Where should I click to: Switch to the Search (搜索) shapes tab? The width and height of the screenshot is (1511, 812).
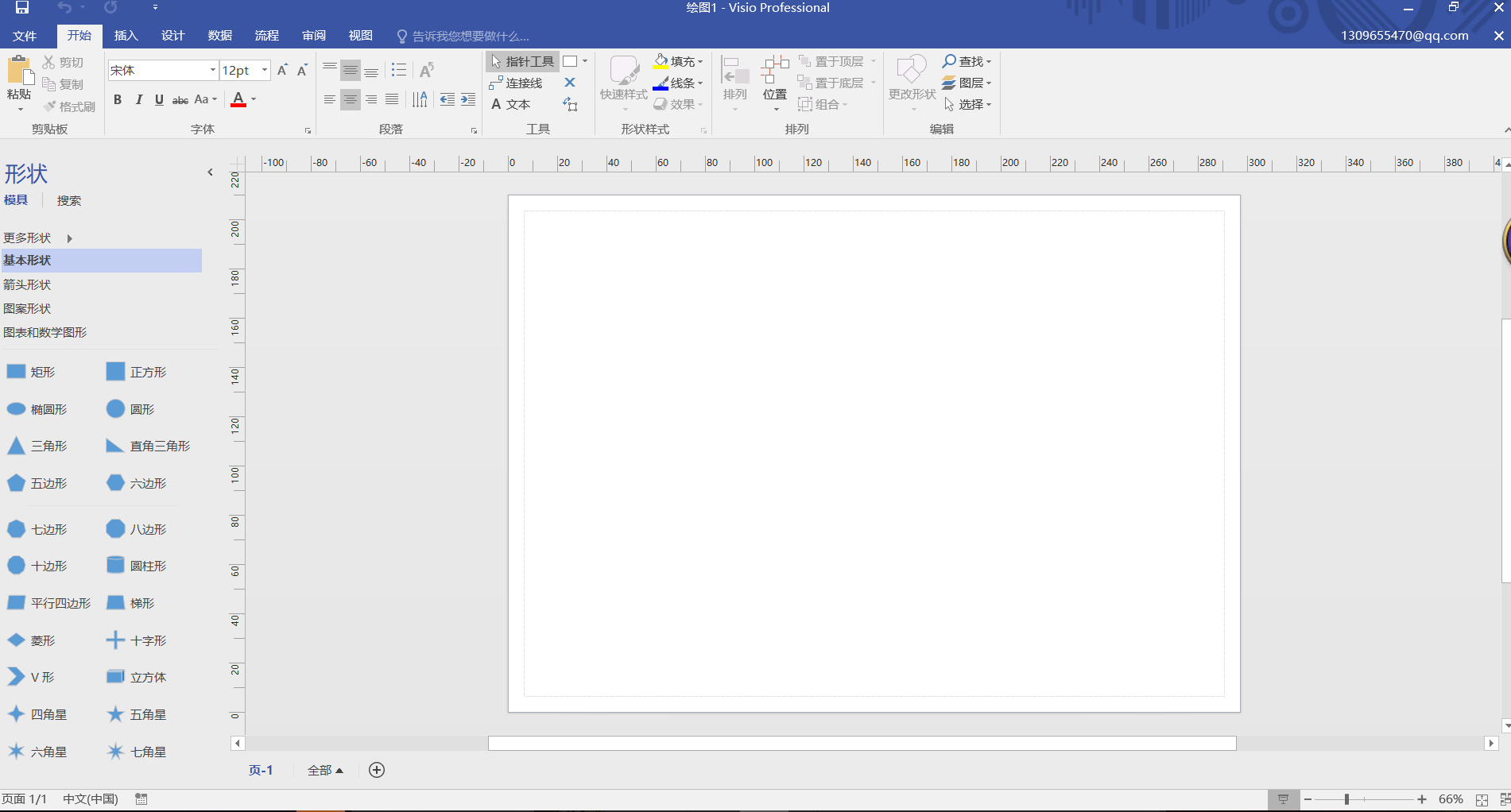pyautogui.click(x=69, y=200)
